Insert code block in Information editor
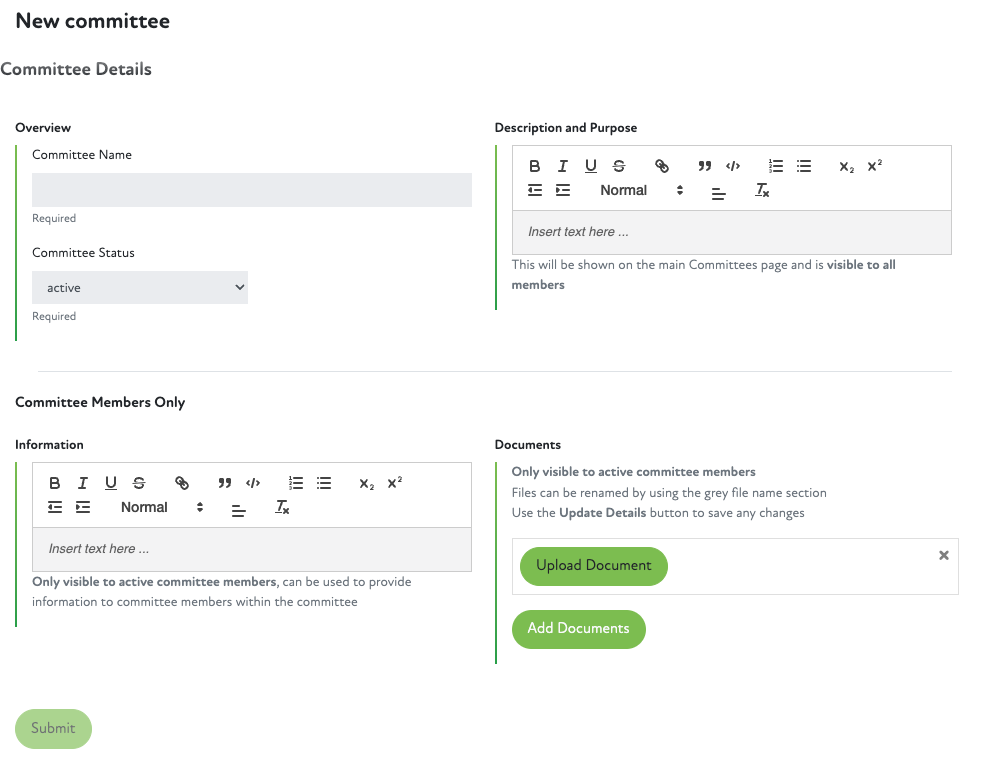This screenshot has width=988, height=764. point(253,484)
